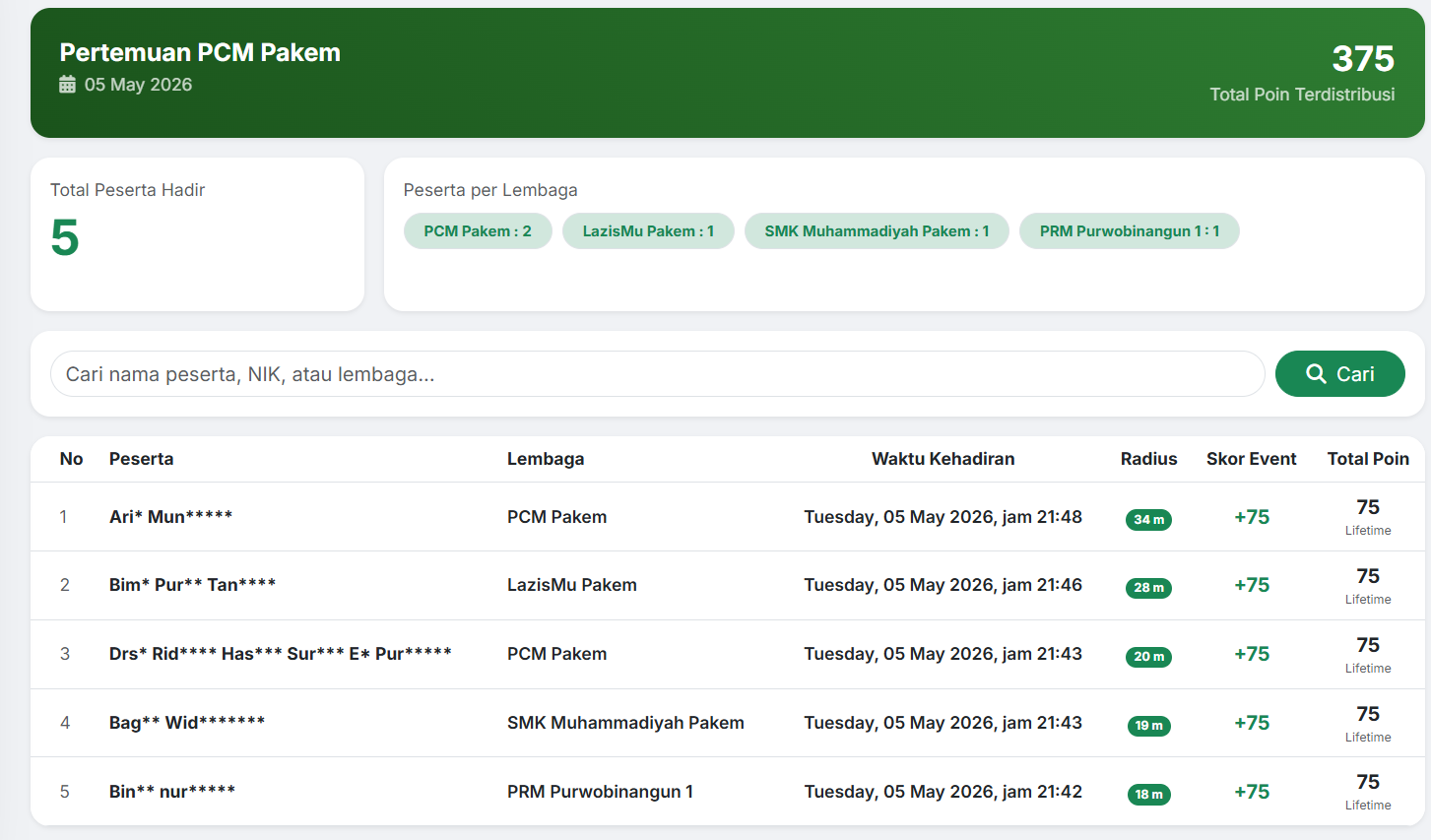Click the Total Poin Terdistribusi label

click(1302, 95)
